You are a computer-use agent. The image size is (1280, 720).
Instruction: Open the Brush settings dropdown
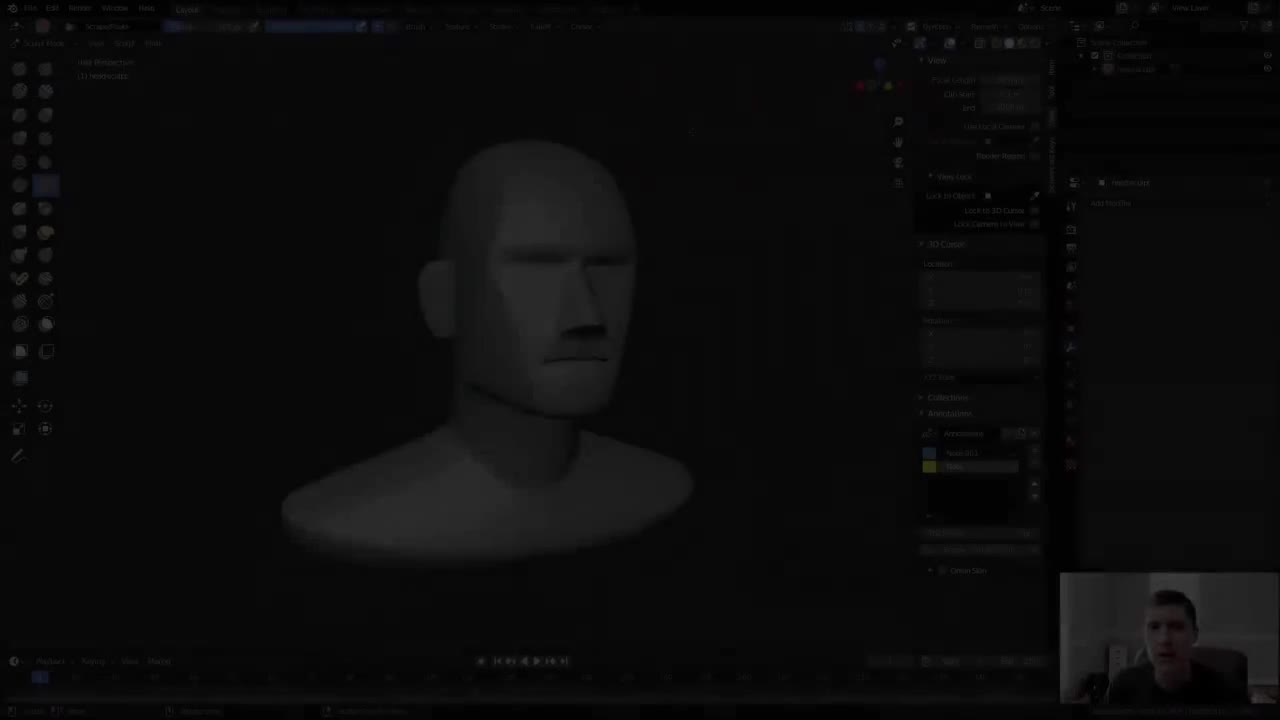(x=418, y=27)
